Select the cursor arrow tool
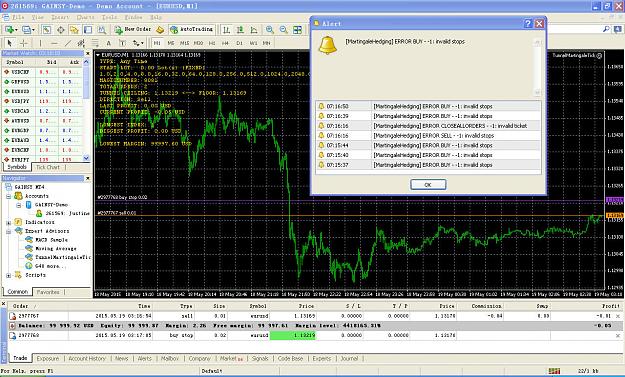The width and height of the screenshot is (625, 377). click(10, 43)
